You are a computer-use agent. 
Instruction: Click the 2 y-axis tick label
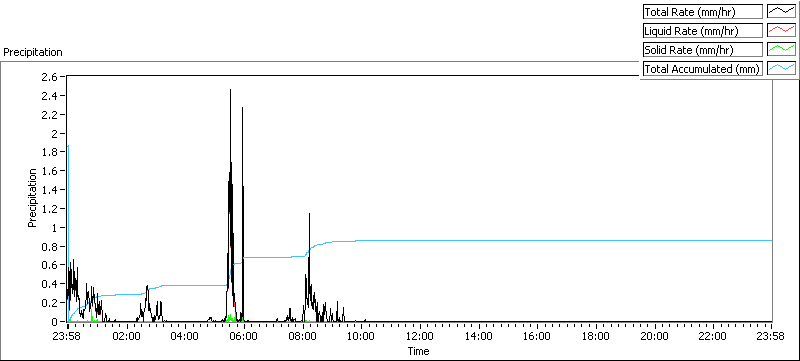tap(55, 133)
